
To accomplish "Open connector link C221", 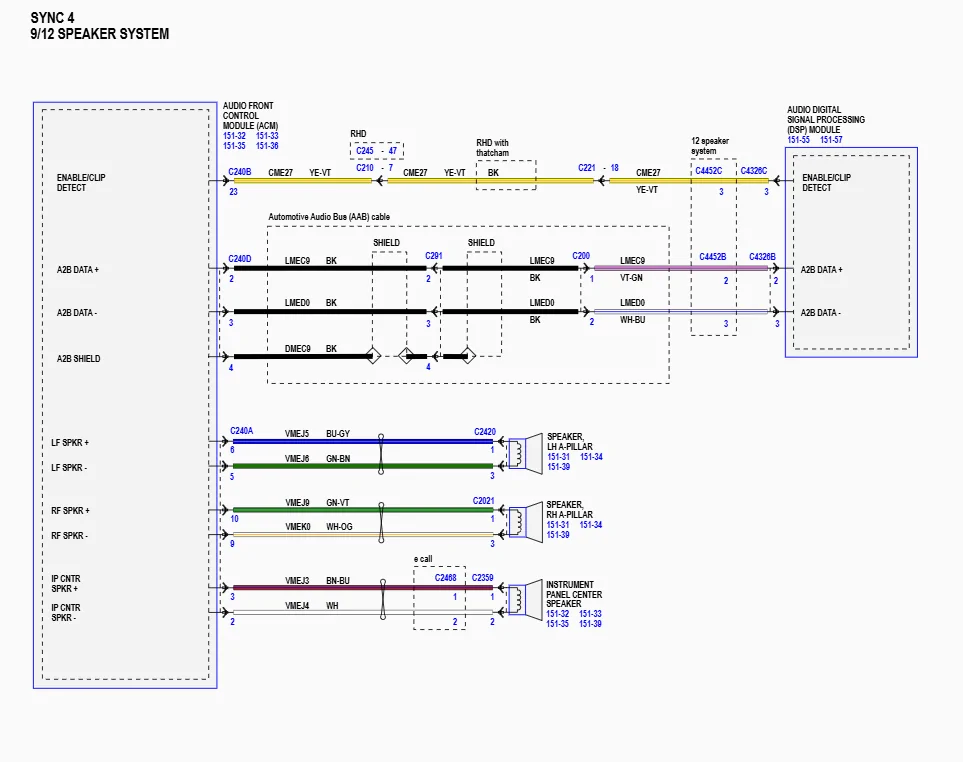I will click(587, 168).
